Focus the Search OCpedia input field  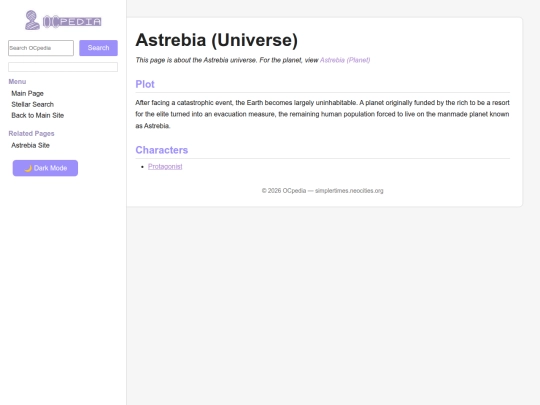coord(41,48)
